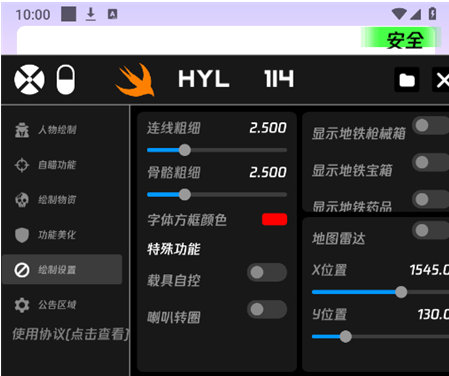The height and width of the screenshot is (376, 449).
Task: Tap the prohibited icon beside 绘制设置
Action: 22,270
